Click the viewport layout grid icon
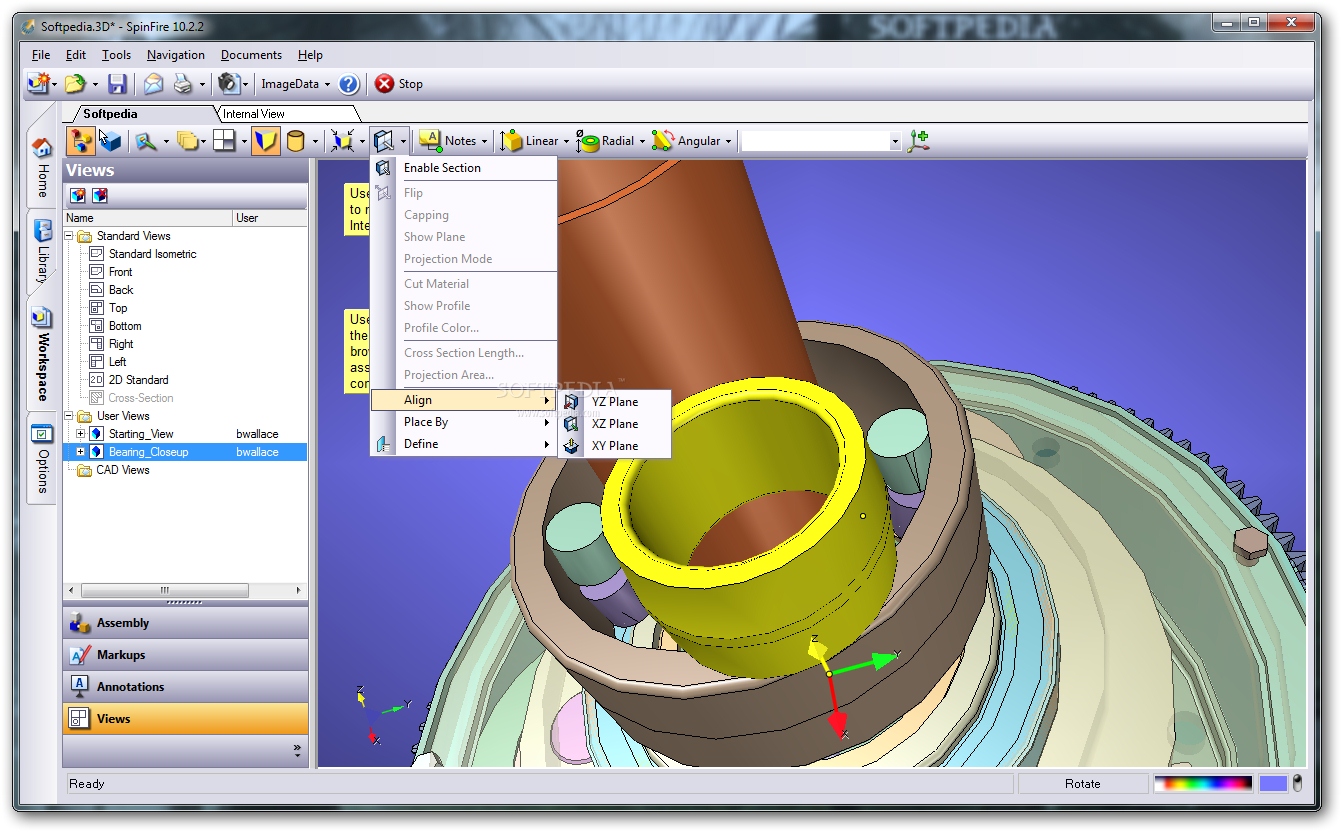1342x832 pixels. pos(224,141)
